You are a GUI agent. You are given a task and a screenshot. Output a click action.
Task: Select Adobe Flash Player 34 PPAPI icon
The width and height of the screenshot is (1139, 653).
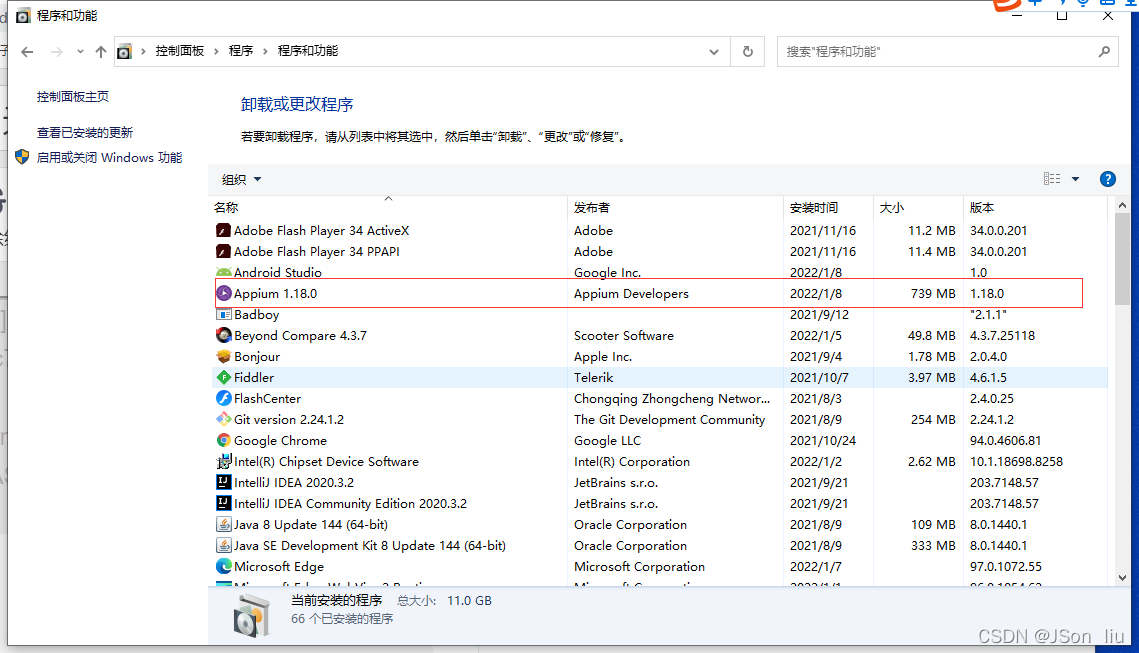[x=224, y=252]
